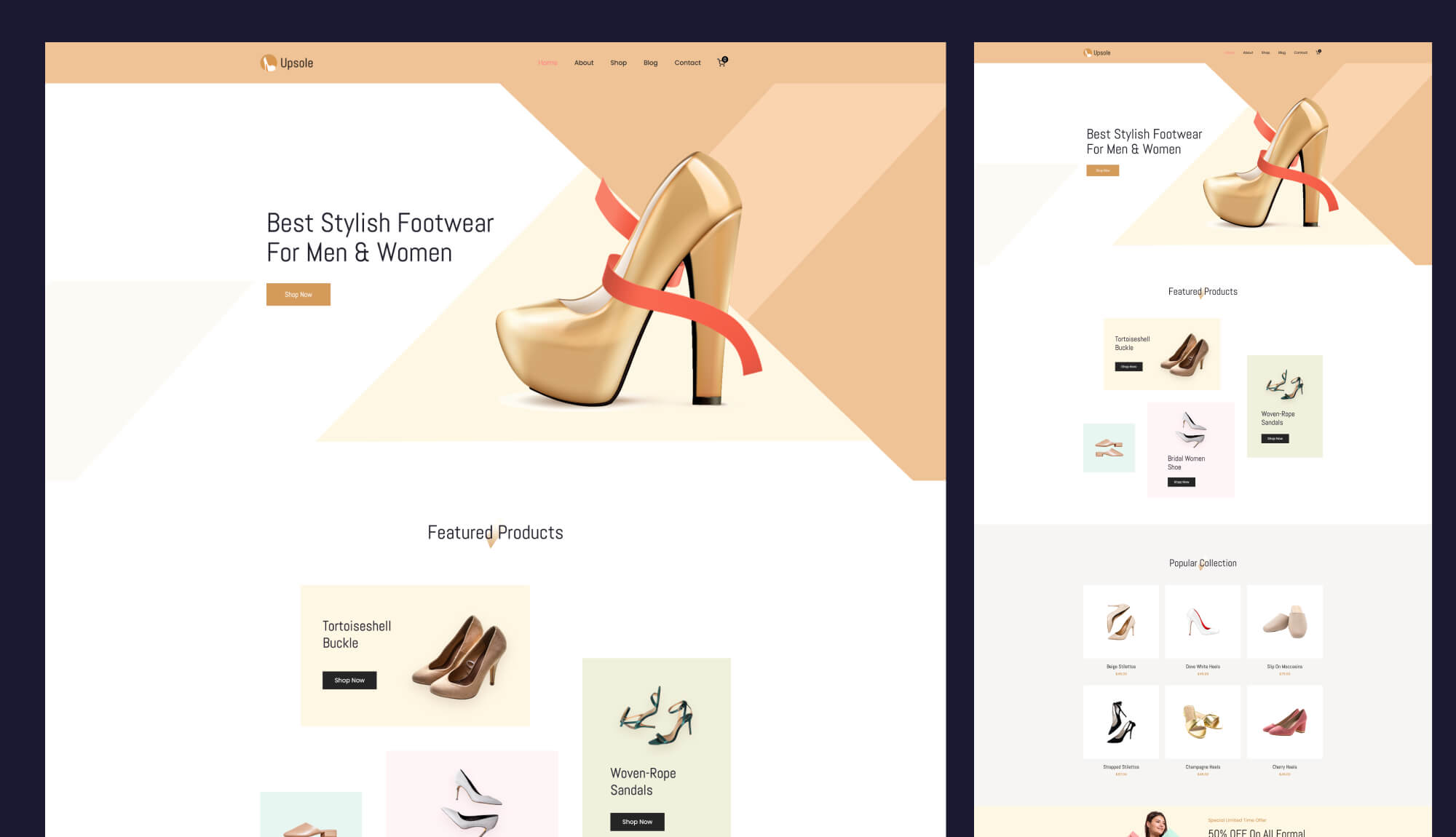Open Blog from the large preview navigation
Viewport: 1456px width, 837px height.
(650, 63)
